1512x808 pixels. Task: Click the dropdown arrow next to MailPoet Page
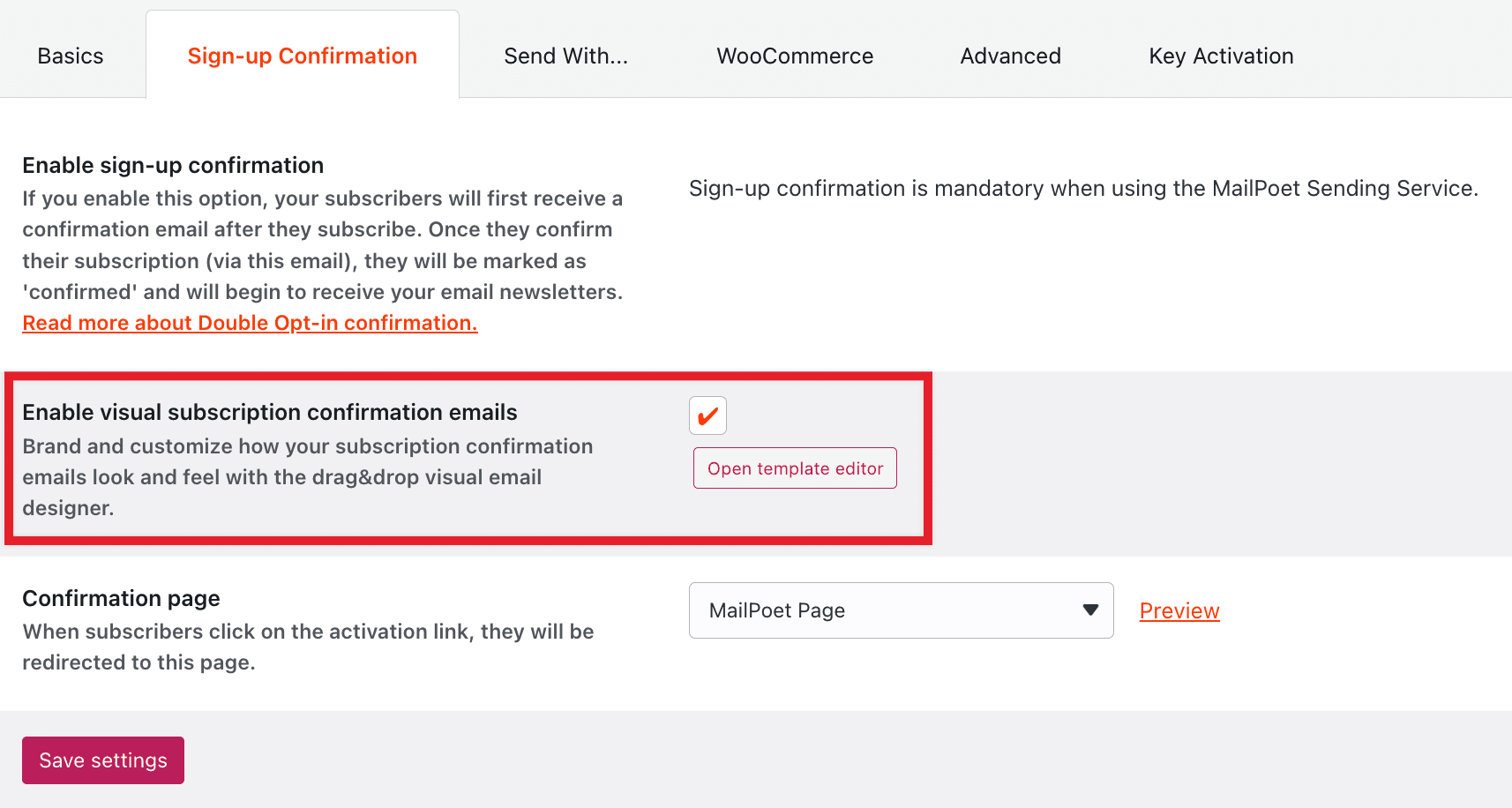[x=1091, y=610]
